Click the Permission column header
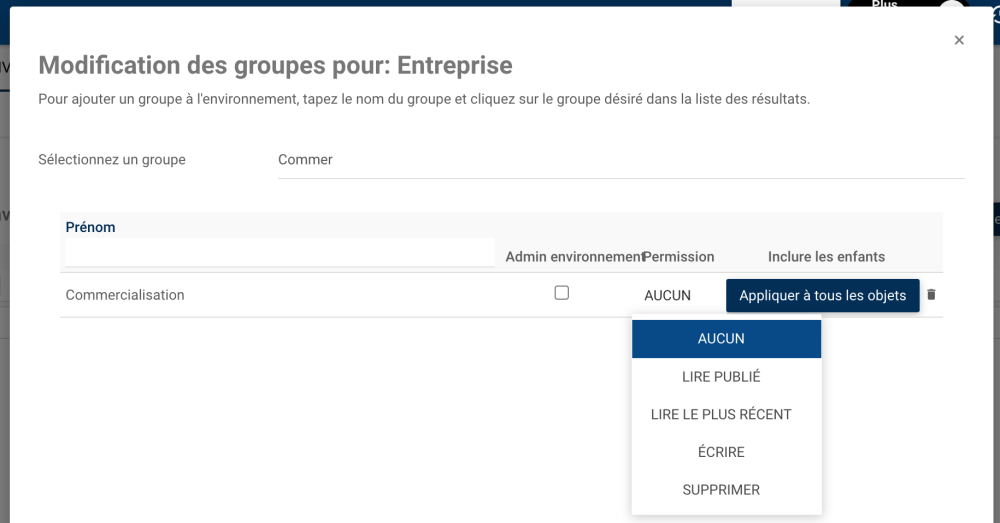1000x523 pixels. point(679,257)
